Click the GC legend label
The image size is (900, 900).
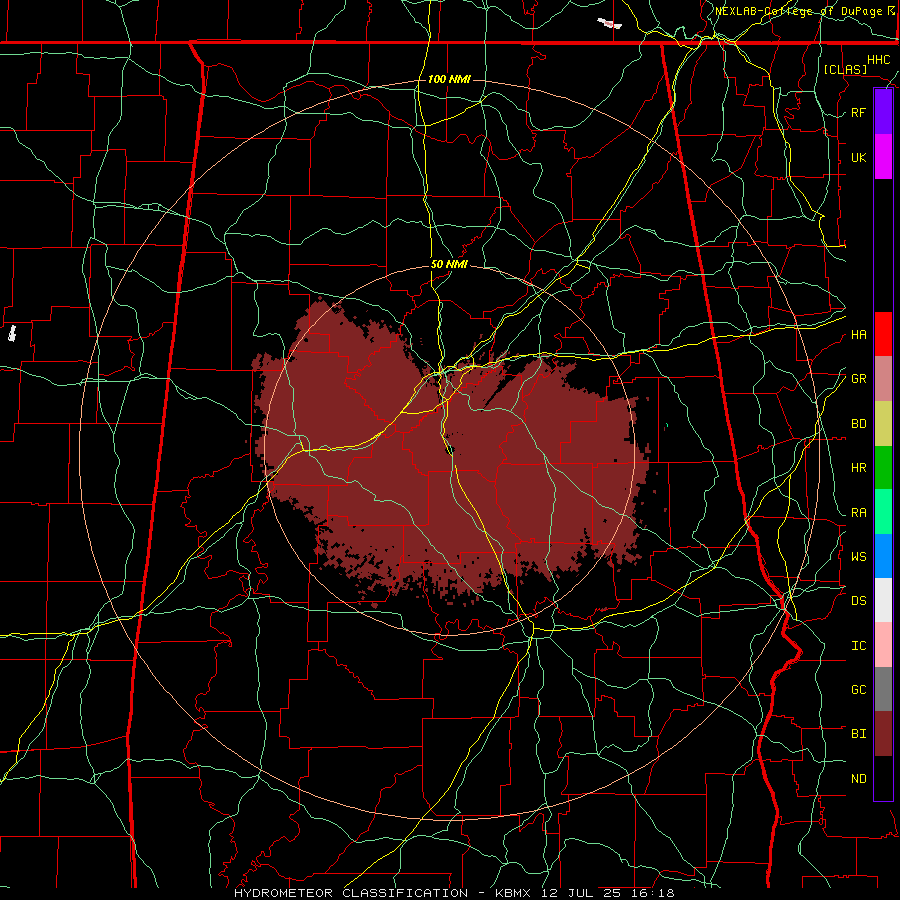(858, 690)
